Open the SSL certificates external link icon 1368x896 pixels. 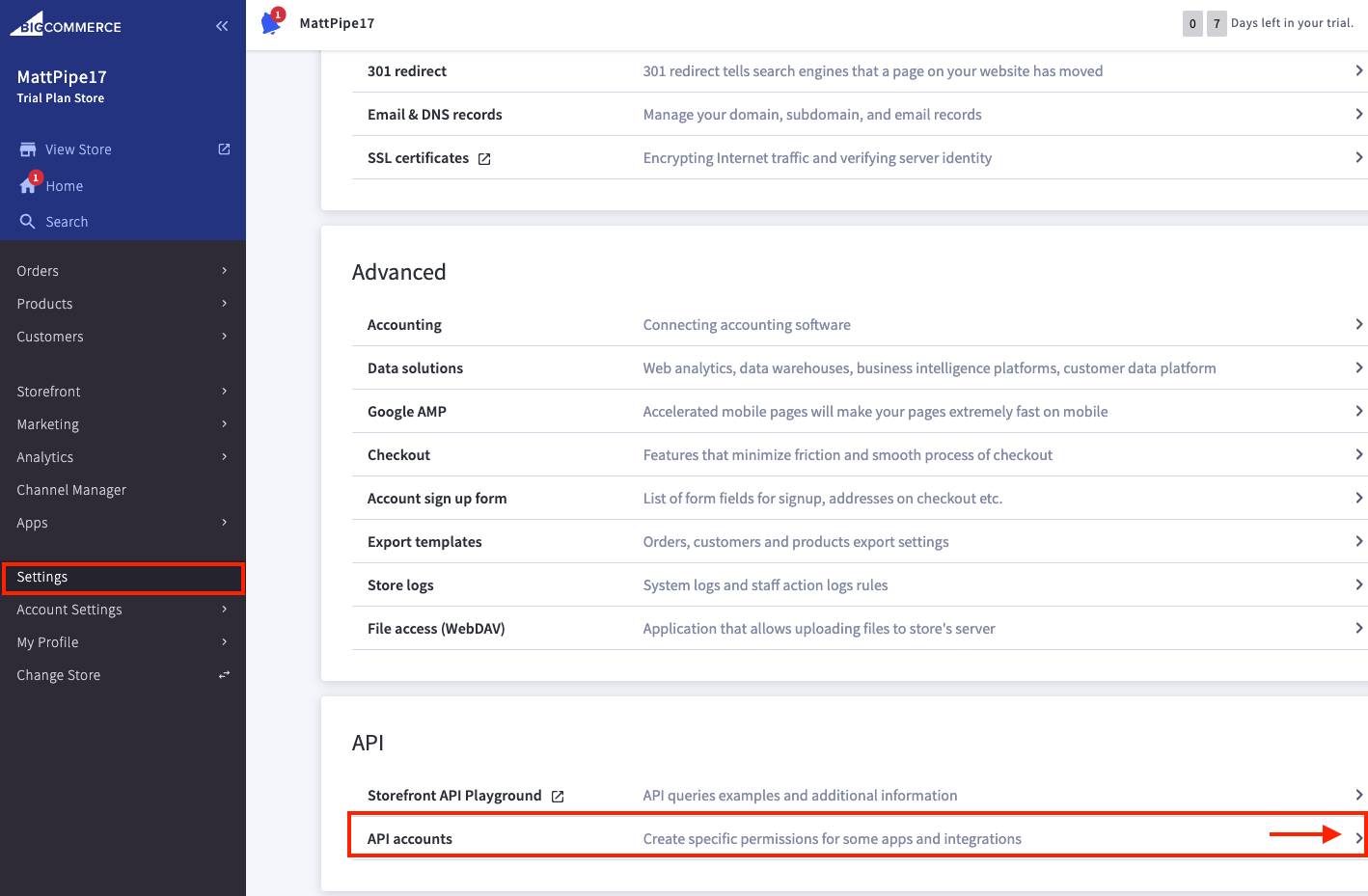click(x=484, y=159)
